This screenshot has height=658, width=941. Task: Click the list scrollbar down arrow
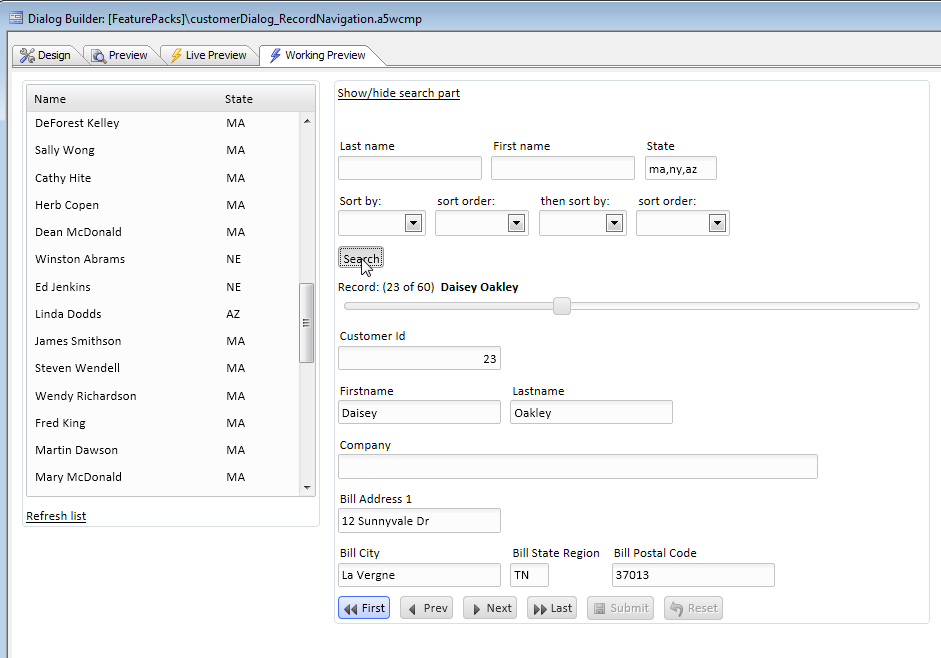tap(307, 487)
